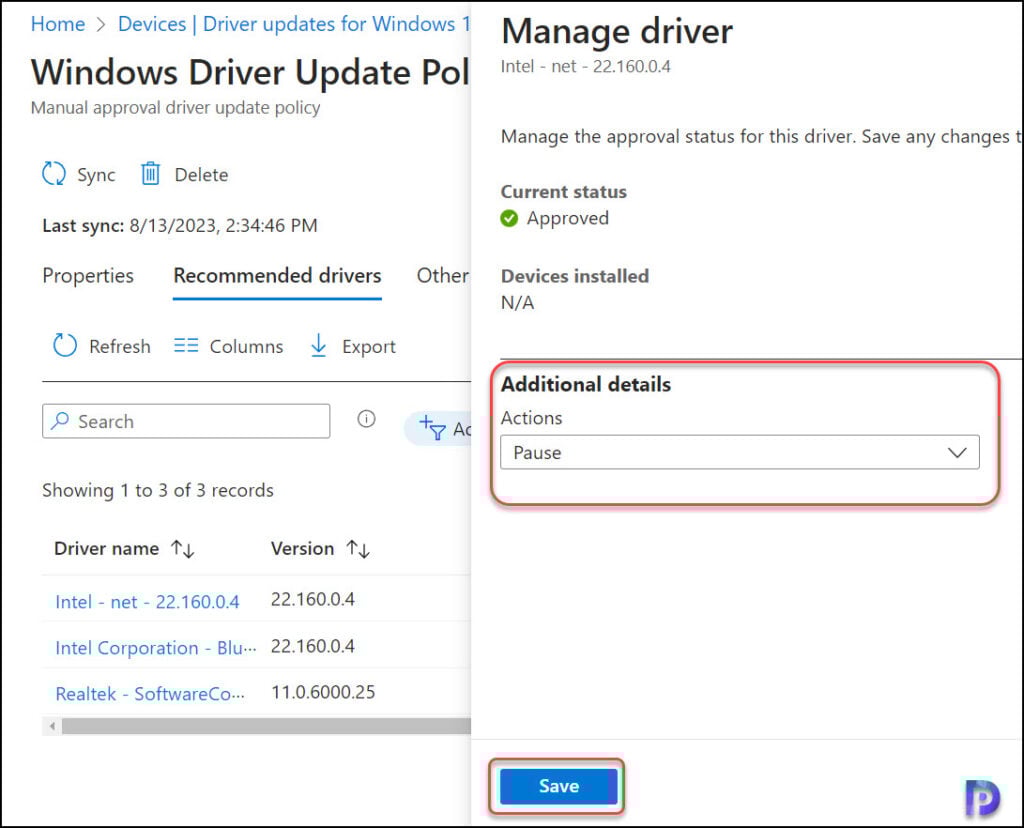The image size is (1024, 828).
Task: Click version cell 11.0.6000.25
Action: tap(323, 692)
